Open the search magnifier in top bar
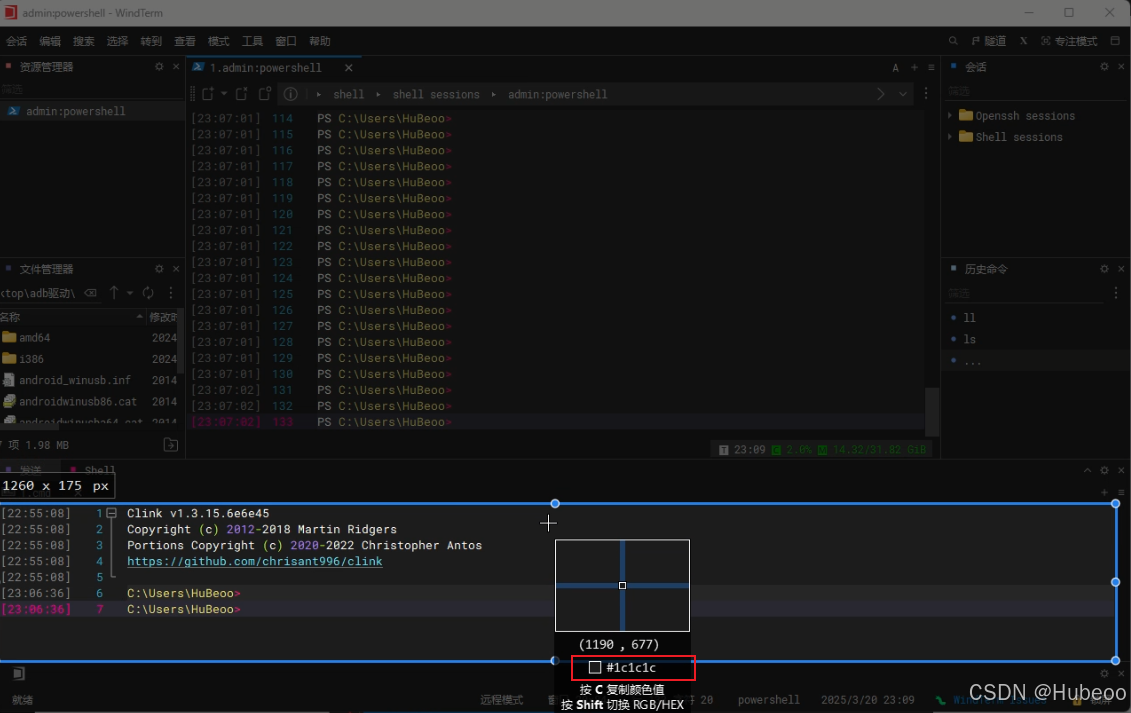The image size is (1131, 713). [953, 41]
